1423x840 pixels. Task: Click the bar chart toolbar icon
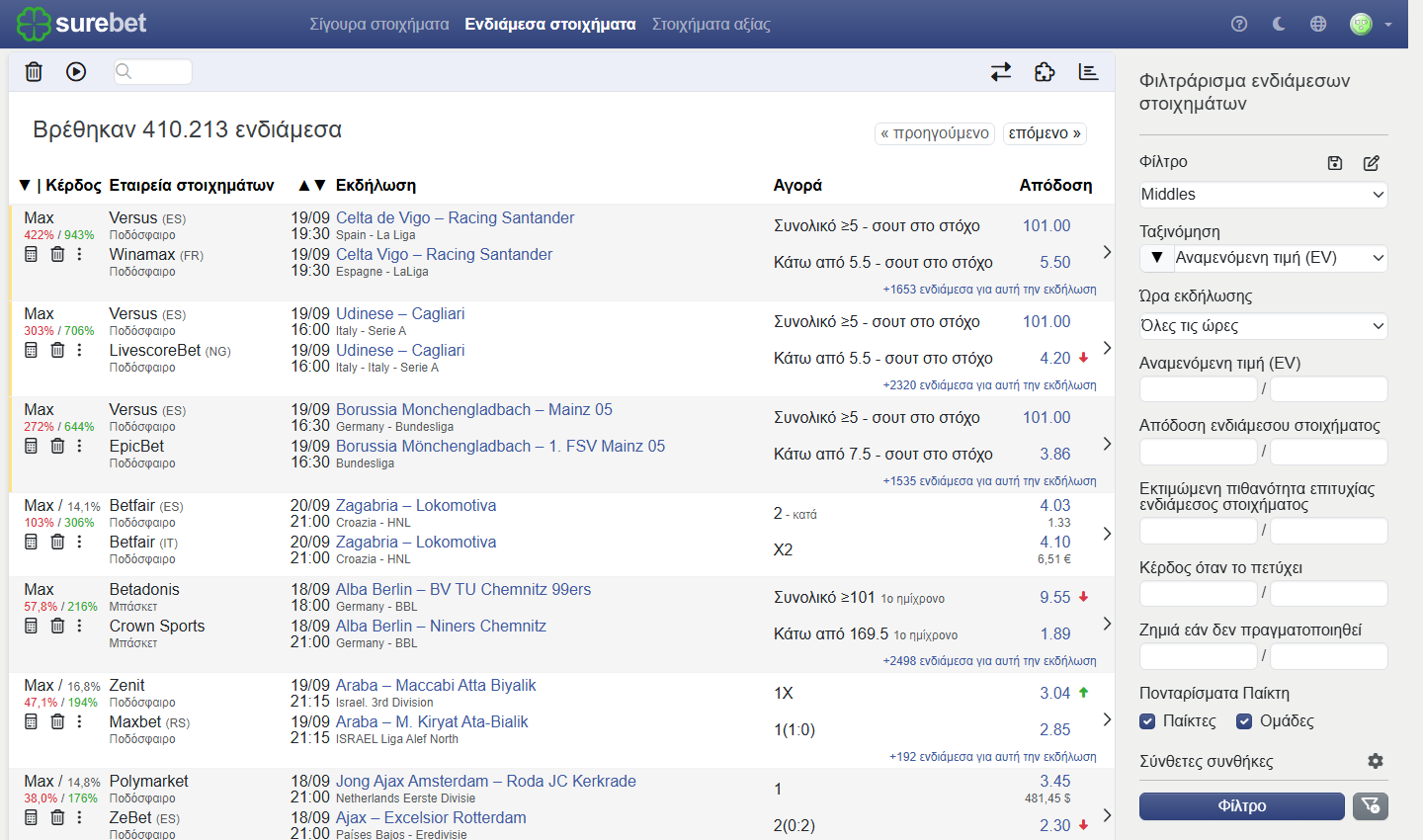point(1088,71)
